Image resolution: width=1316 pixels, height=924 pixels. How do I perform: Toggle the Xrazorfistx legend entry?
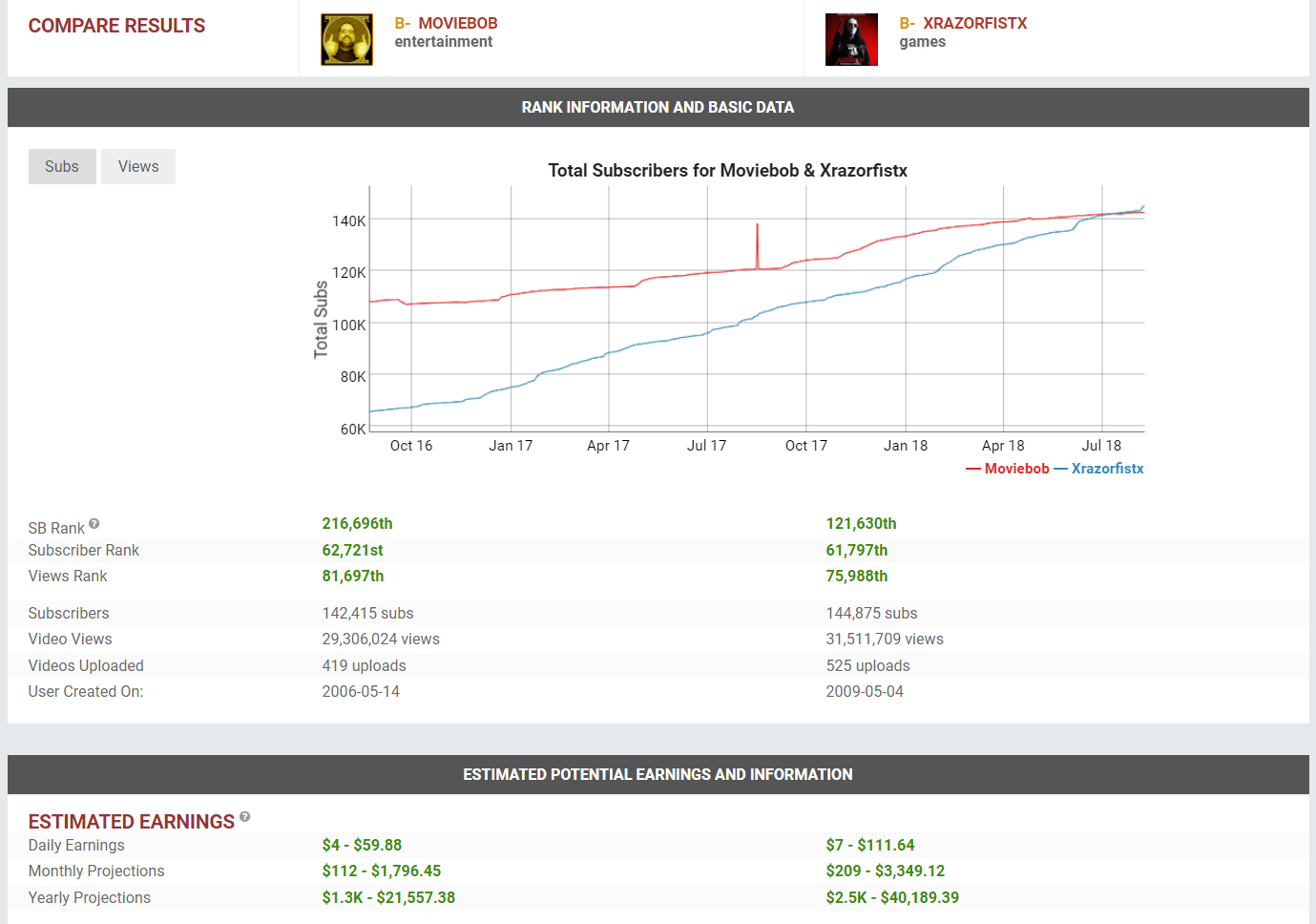click(x=1098, y=469)
